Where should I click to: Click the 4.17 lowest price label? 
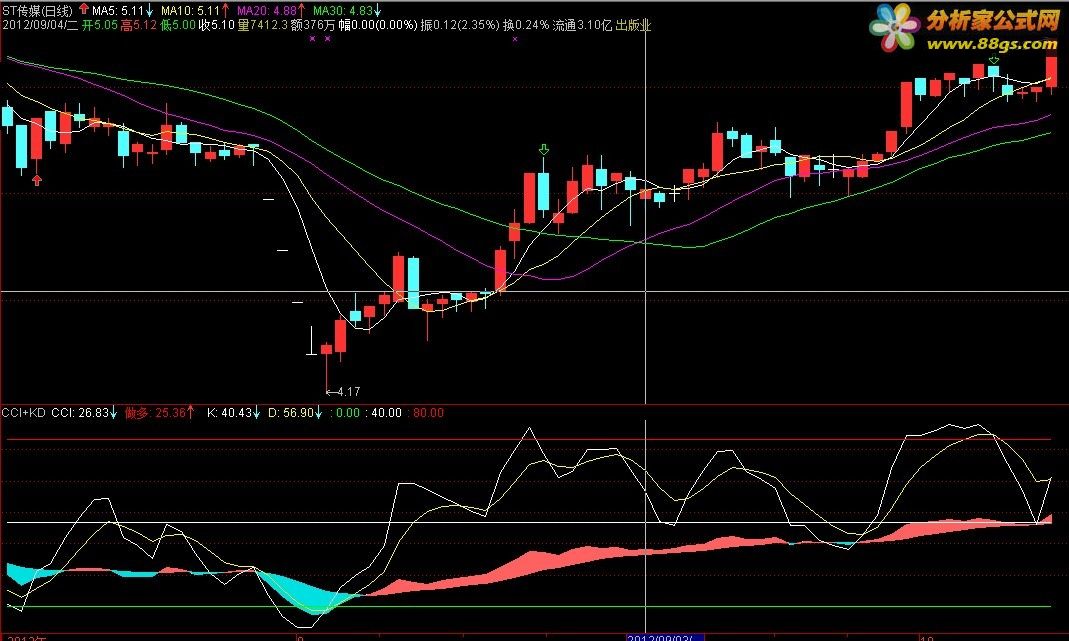[x=348, y=391]
